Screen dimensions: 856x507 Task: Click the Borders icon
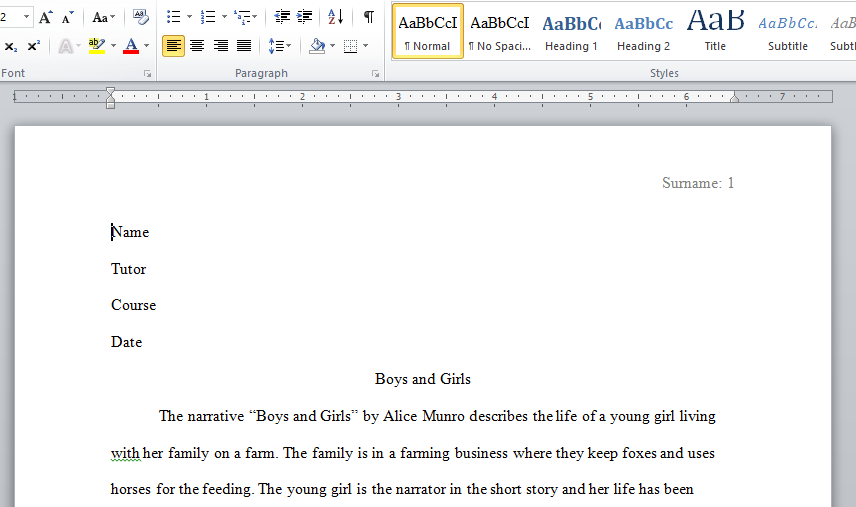click(x=350, y=46)
